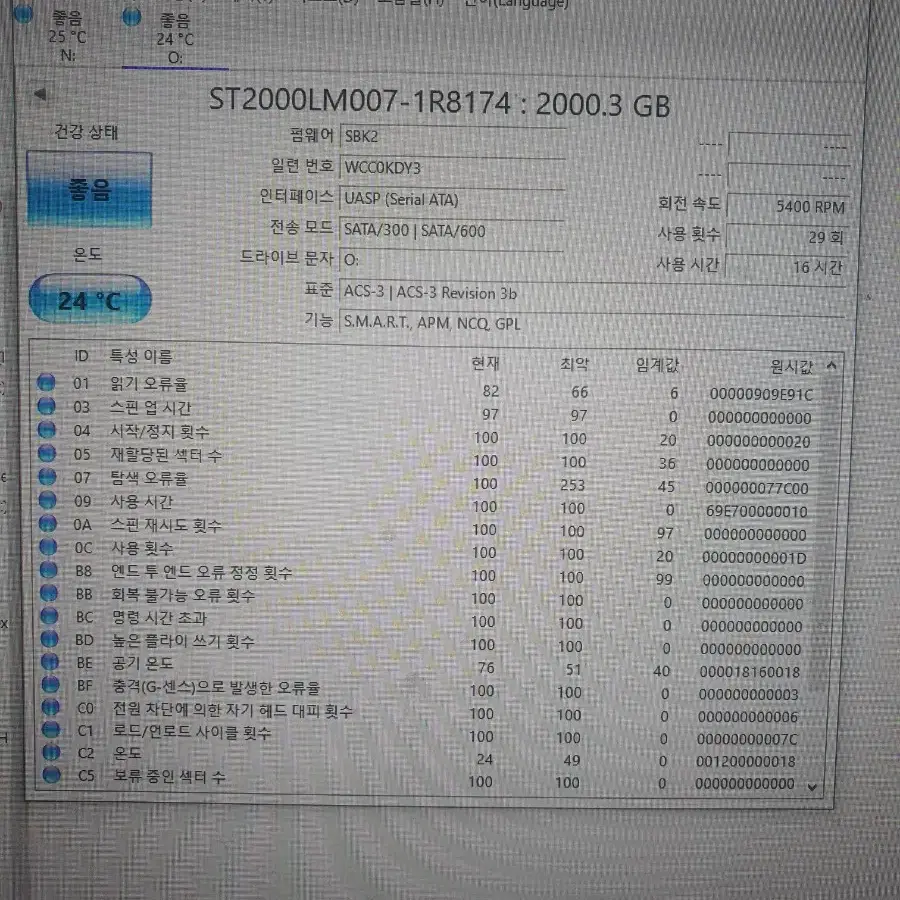The height and width of the screenshot is (900, 900).
Task: Click the 24 °C temperature button
Action: pos(90,300)
